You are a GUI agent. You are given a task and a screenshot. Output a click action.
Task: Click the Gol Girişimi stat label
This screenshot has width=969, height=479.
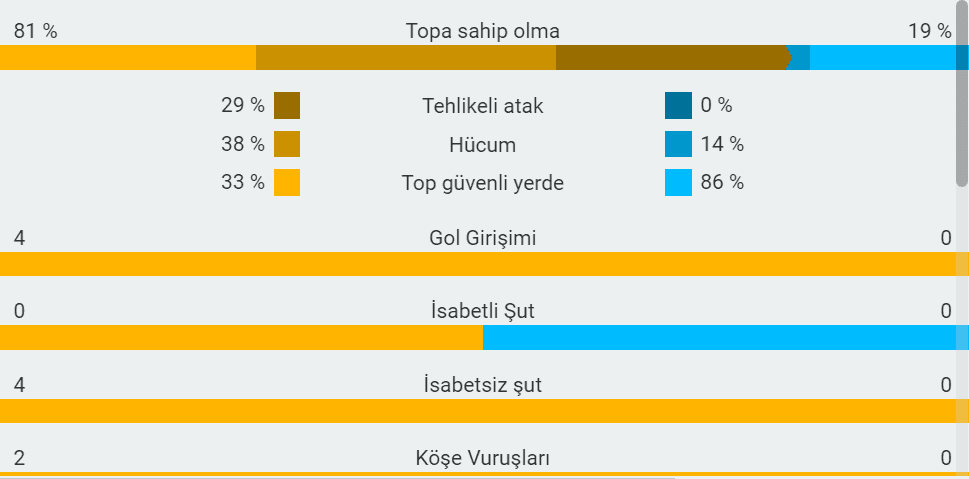click(483, 238)
